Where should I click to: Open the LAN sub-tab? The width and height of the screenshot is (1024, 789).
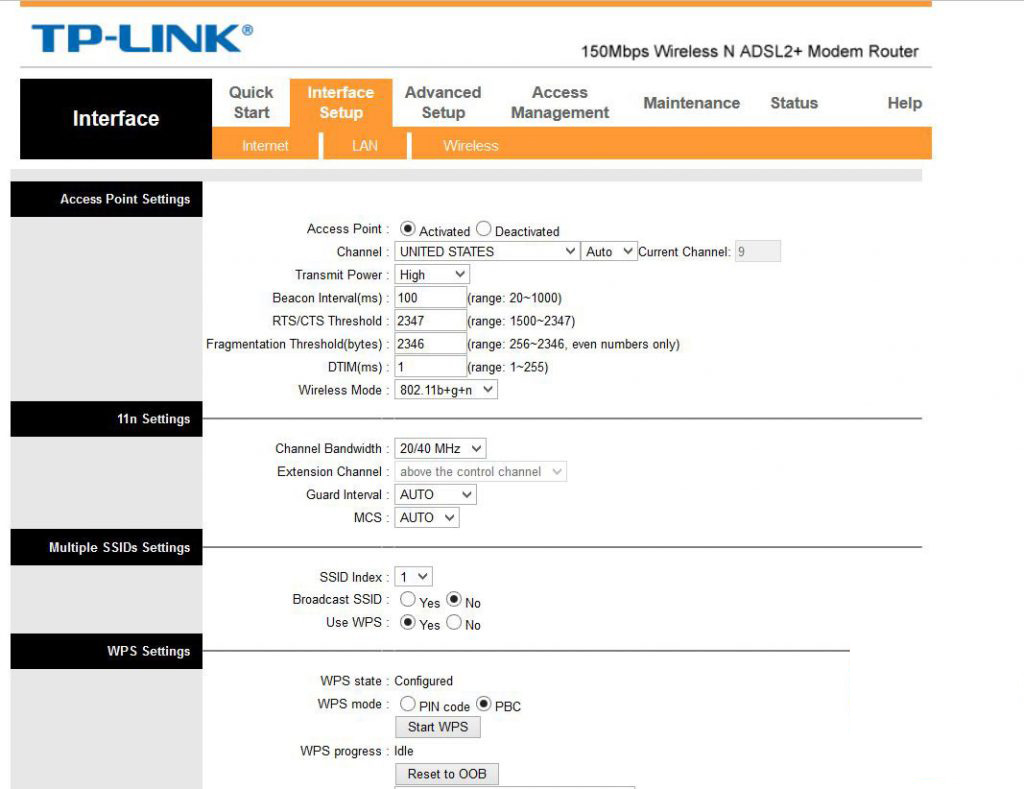coord(365,146)
